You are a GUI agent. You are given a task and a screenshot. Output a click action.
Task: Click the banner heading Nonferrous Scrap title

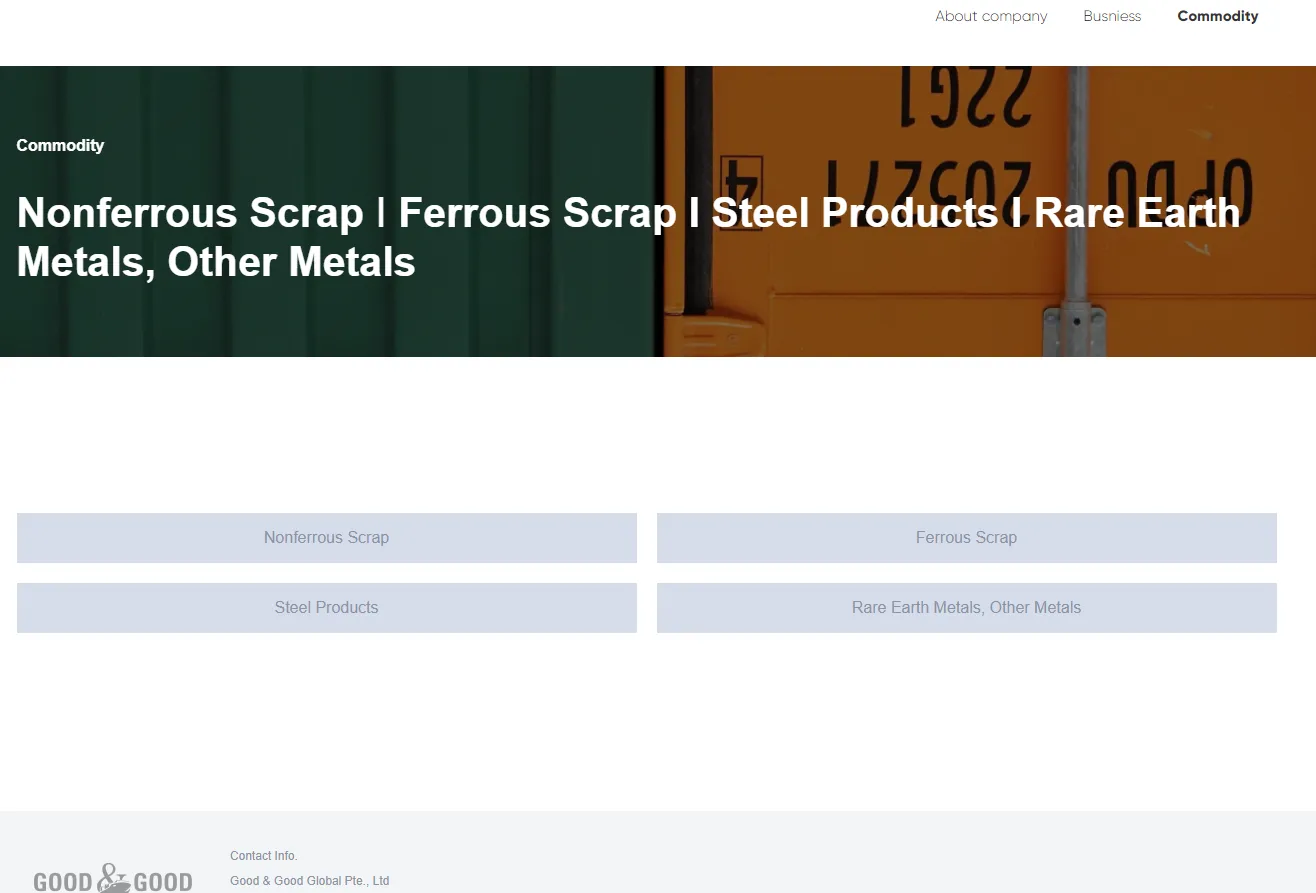[190, 213]
